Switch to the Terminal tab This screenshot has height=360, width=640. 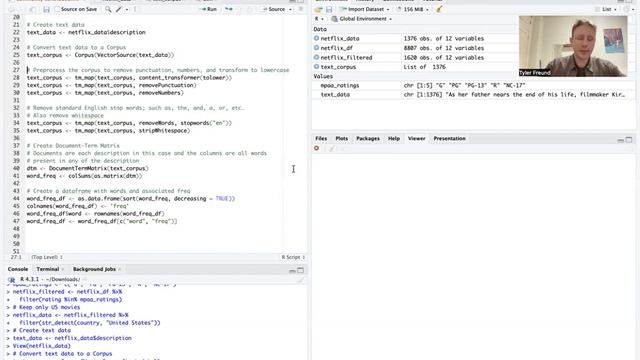[x=48, y=269]
